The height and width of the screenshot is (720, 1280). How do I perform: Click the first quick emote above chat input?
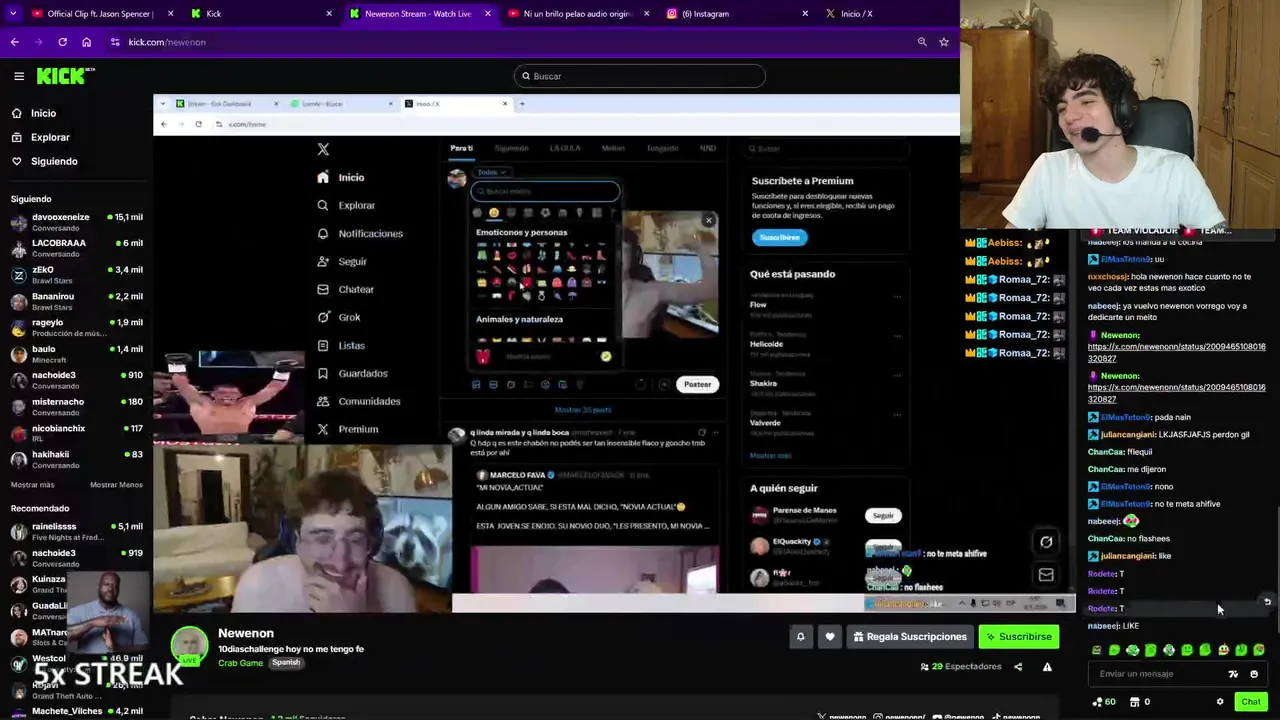coord(1097,650)
